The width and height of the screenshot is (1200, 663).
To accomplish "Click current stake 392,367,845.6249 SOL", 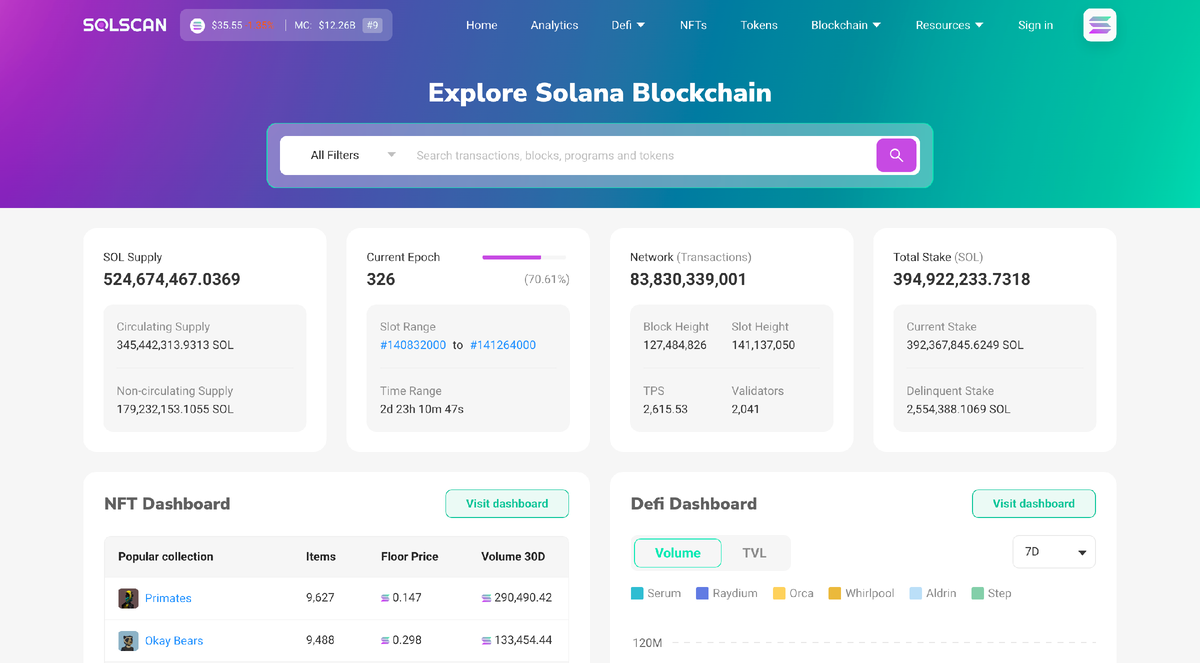I will point(965,345).
